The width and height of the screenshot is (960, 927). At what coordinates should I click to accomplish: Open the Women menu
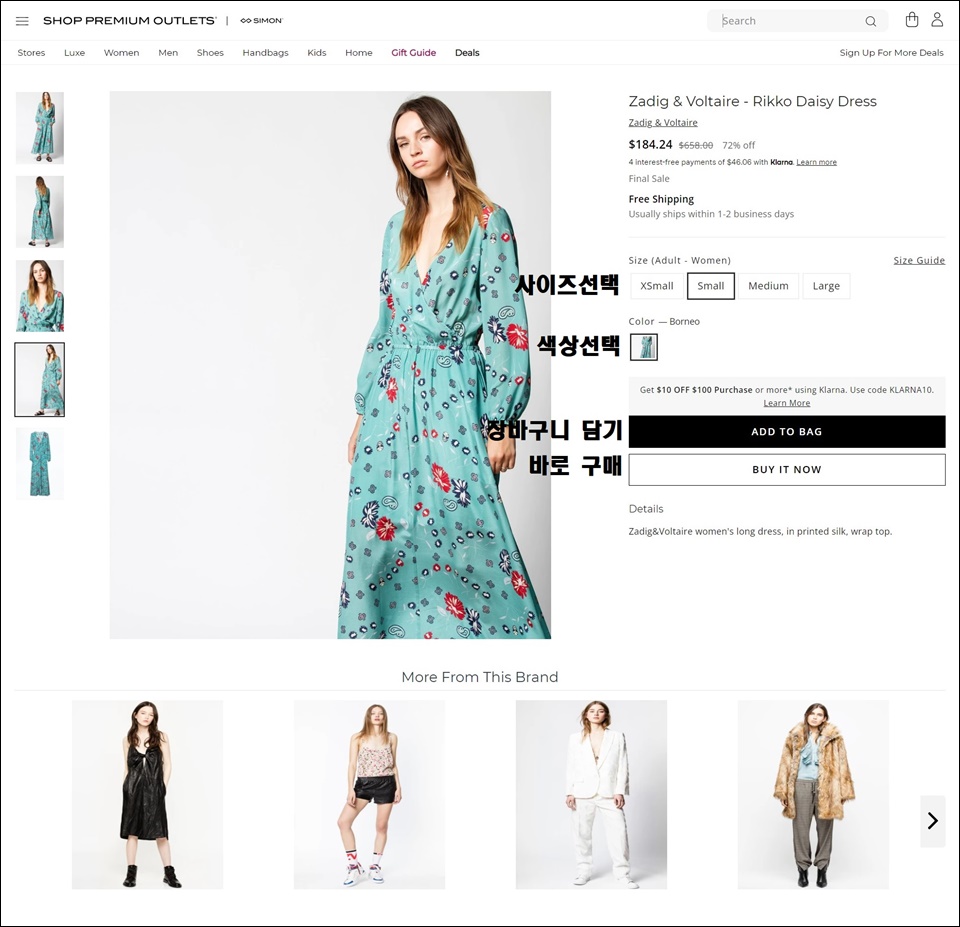(121, 53)
